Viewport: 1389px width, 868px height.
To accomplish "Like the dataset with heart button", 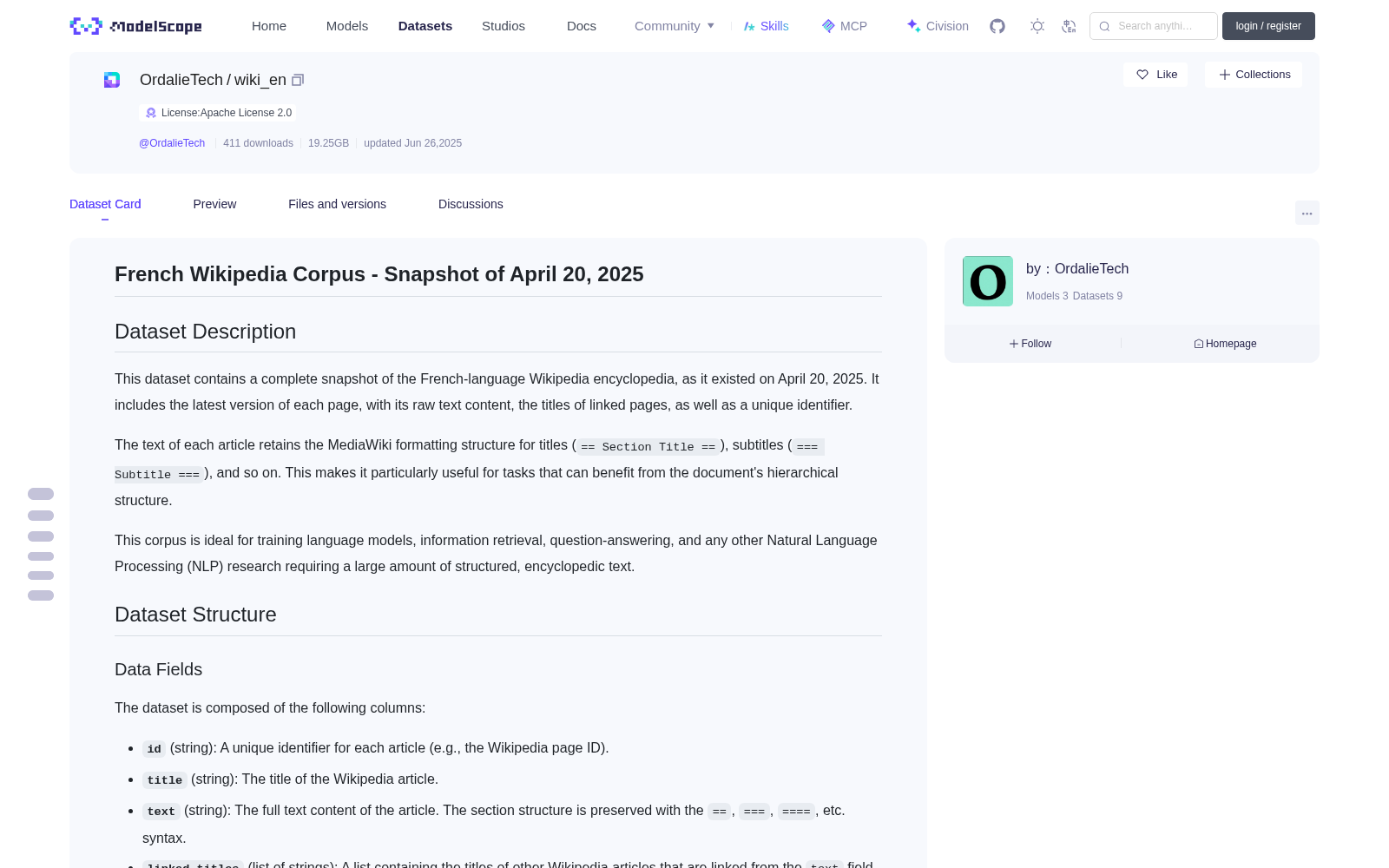I will coord(1155,75).
